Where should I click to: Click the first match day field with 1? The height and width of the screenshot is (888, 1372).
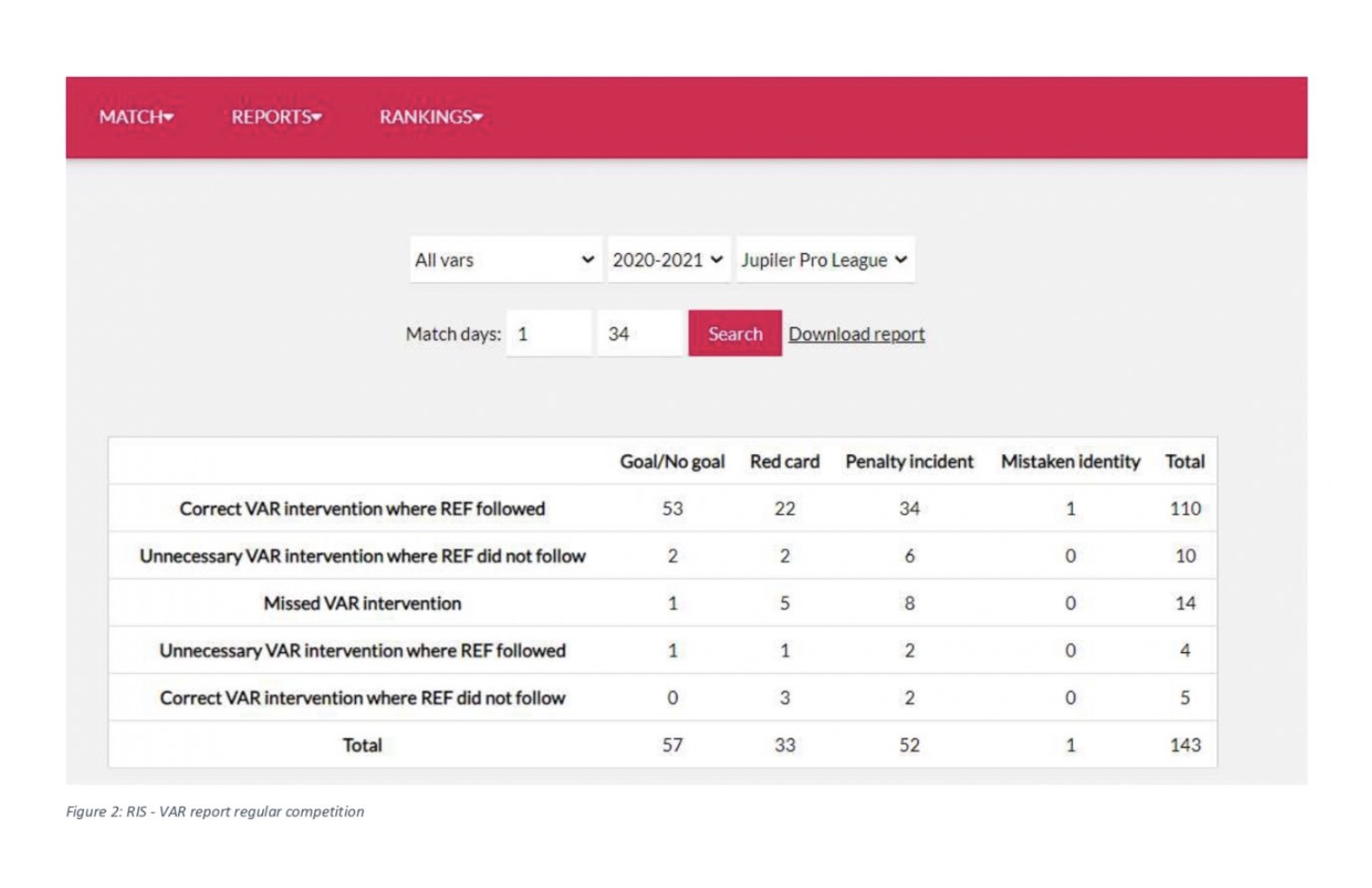tap(549, 334)
